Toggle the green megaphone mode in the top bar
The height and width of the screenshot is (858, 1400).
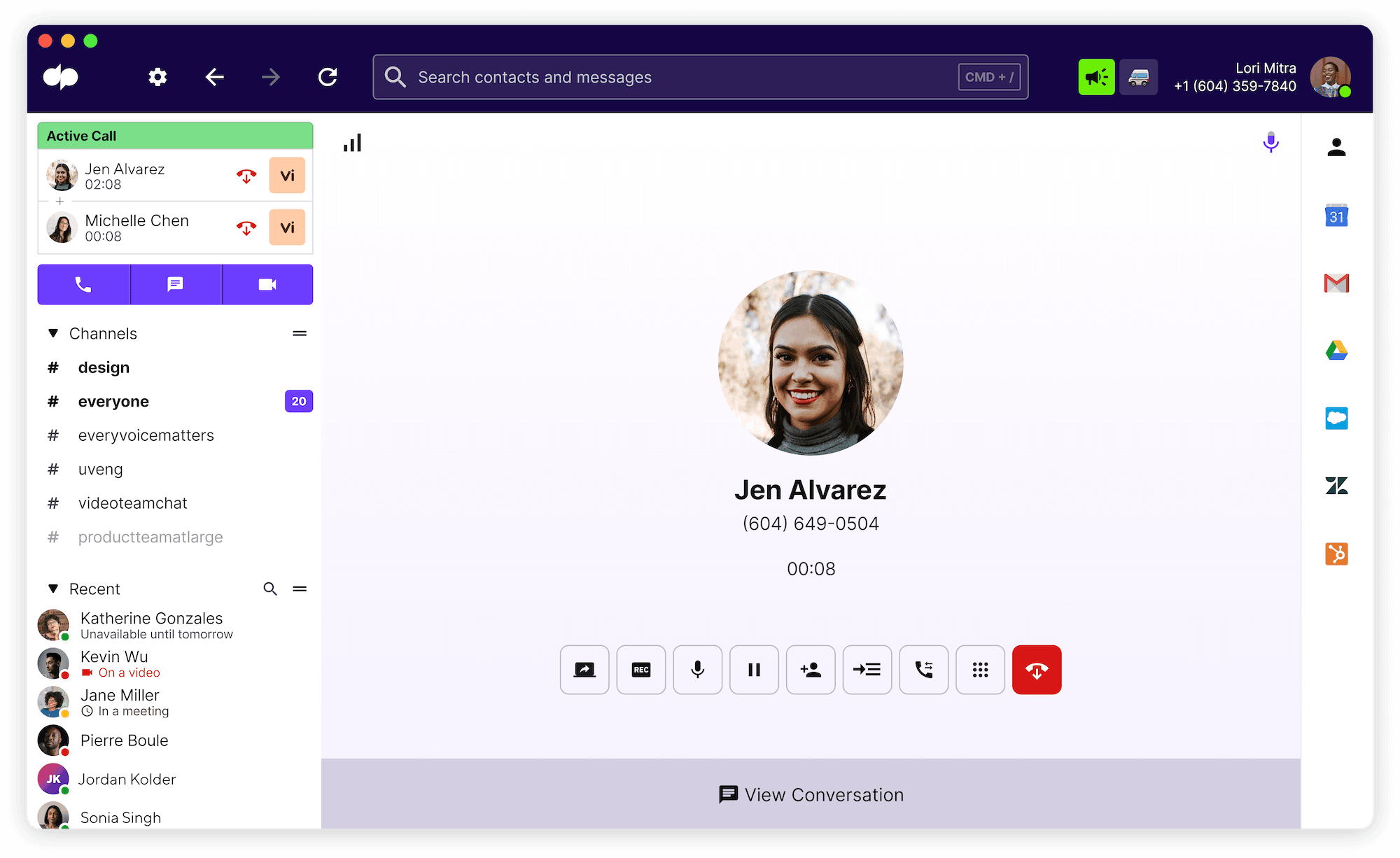[x=1096, y=77]
